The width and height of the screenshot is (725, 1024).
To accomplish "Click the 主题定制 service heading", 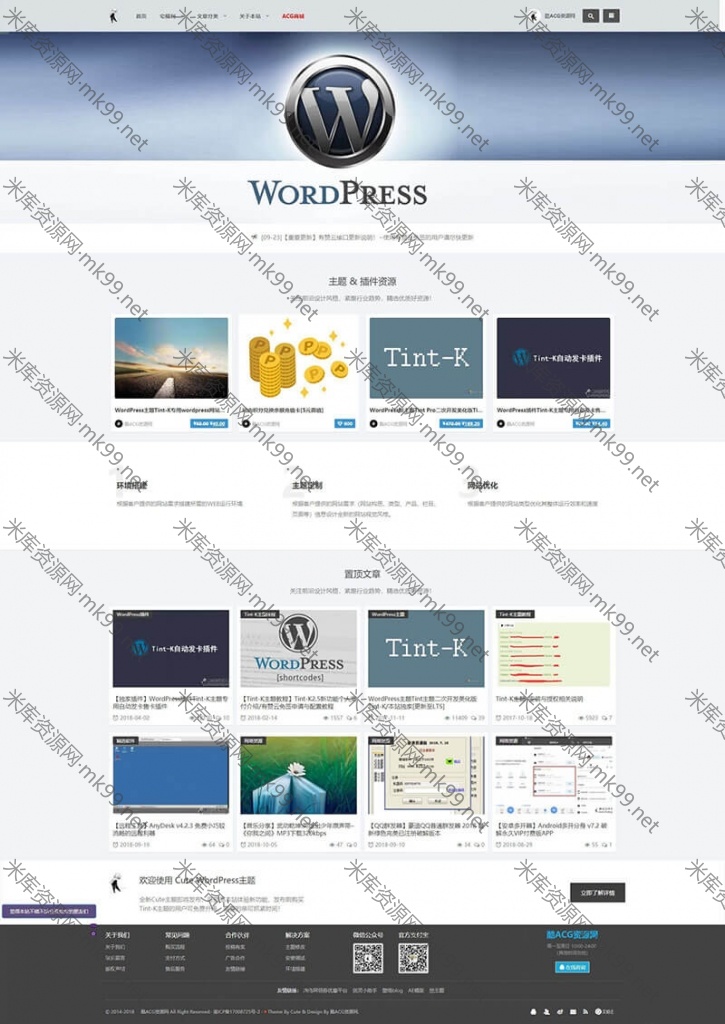I will 307,485.
